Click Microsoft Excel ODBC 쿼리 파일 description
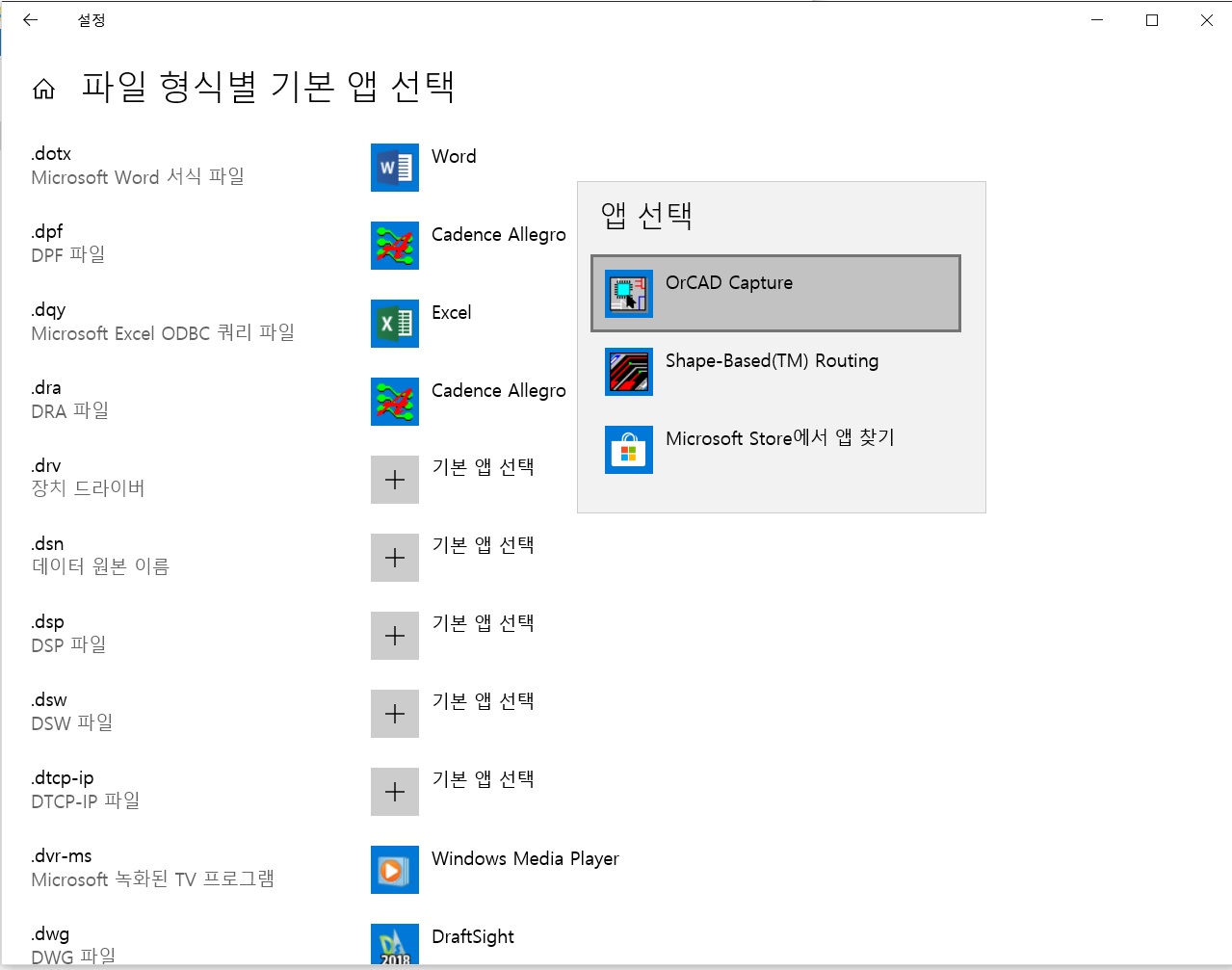Viewport: 1232px width, 970px height. click(163, 333)
